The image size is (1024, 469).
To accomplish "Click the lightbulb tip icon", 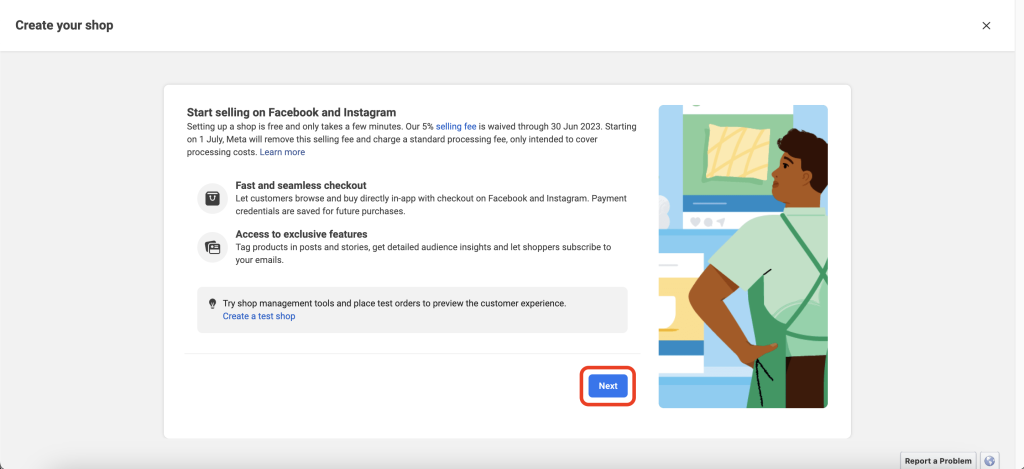I will [x=212, y=303].
